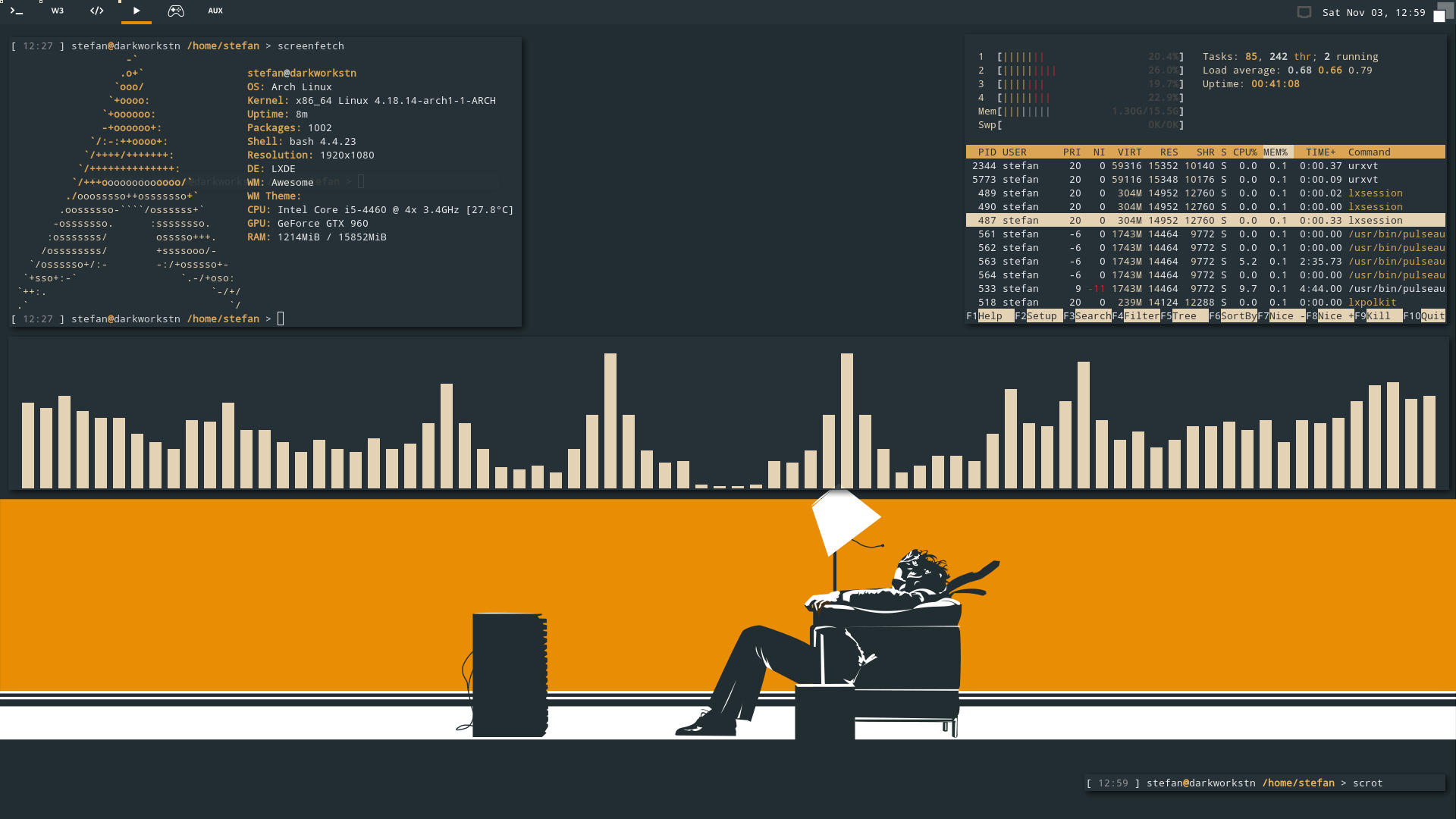This screenshot has height=819, width=1456.
Task: Activate F4 Filter in htop
Action: click(1135, 316)
